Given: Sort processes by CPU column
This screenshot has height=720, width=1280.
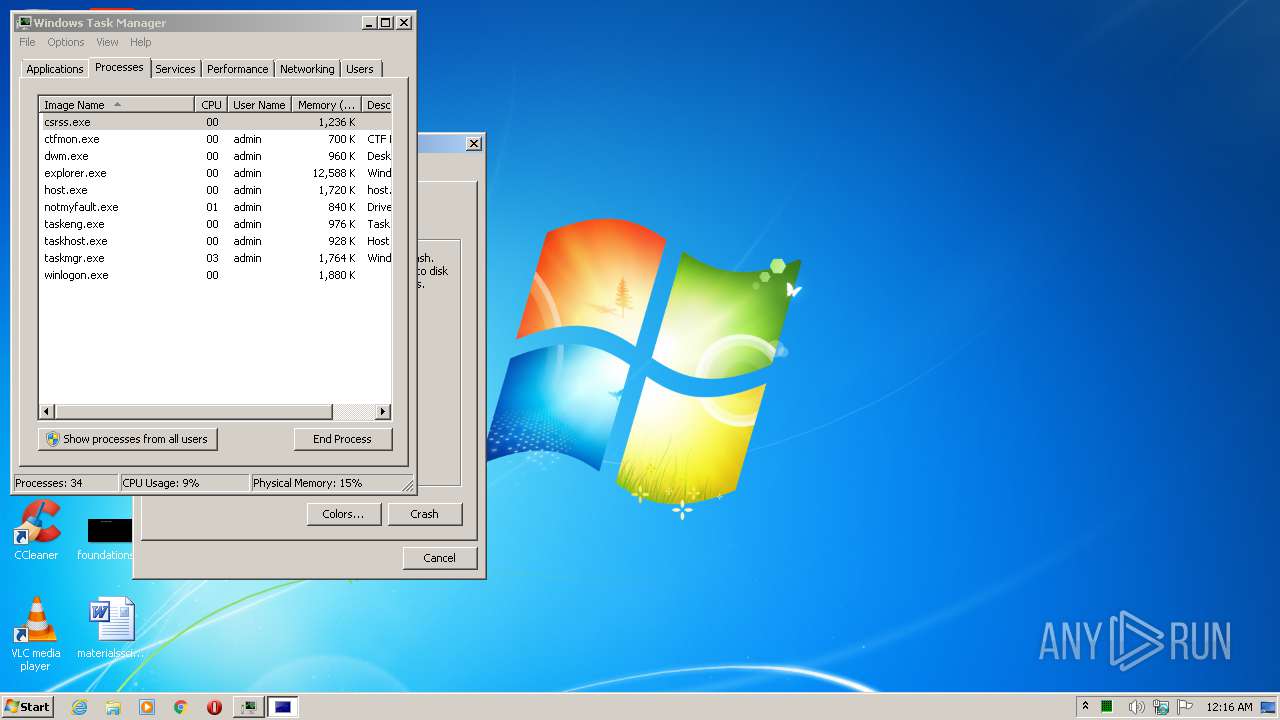Looking at the screenshot, I should coord(210,104).
